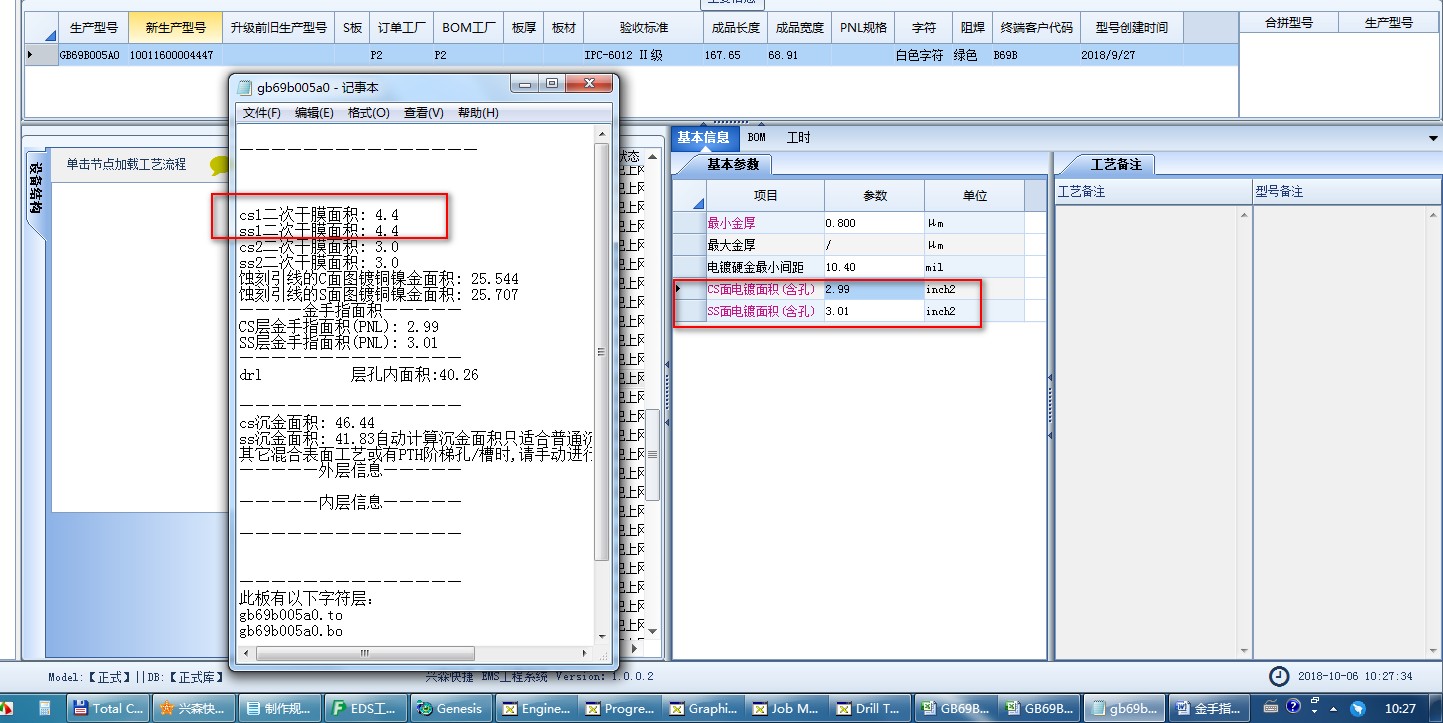This screenshot has width=1443, height=723.
Task: Open the Engine taskbar window
Action: pyautogui.click(x=538, y=708)
